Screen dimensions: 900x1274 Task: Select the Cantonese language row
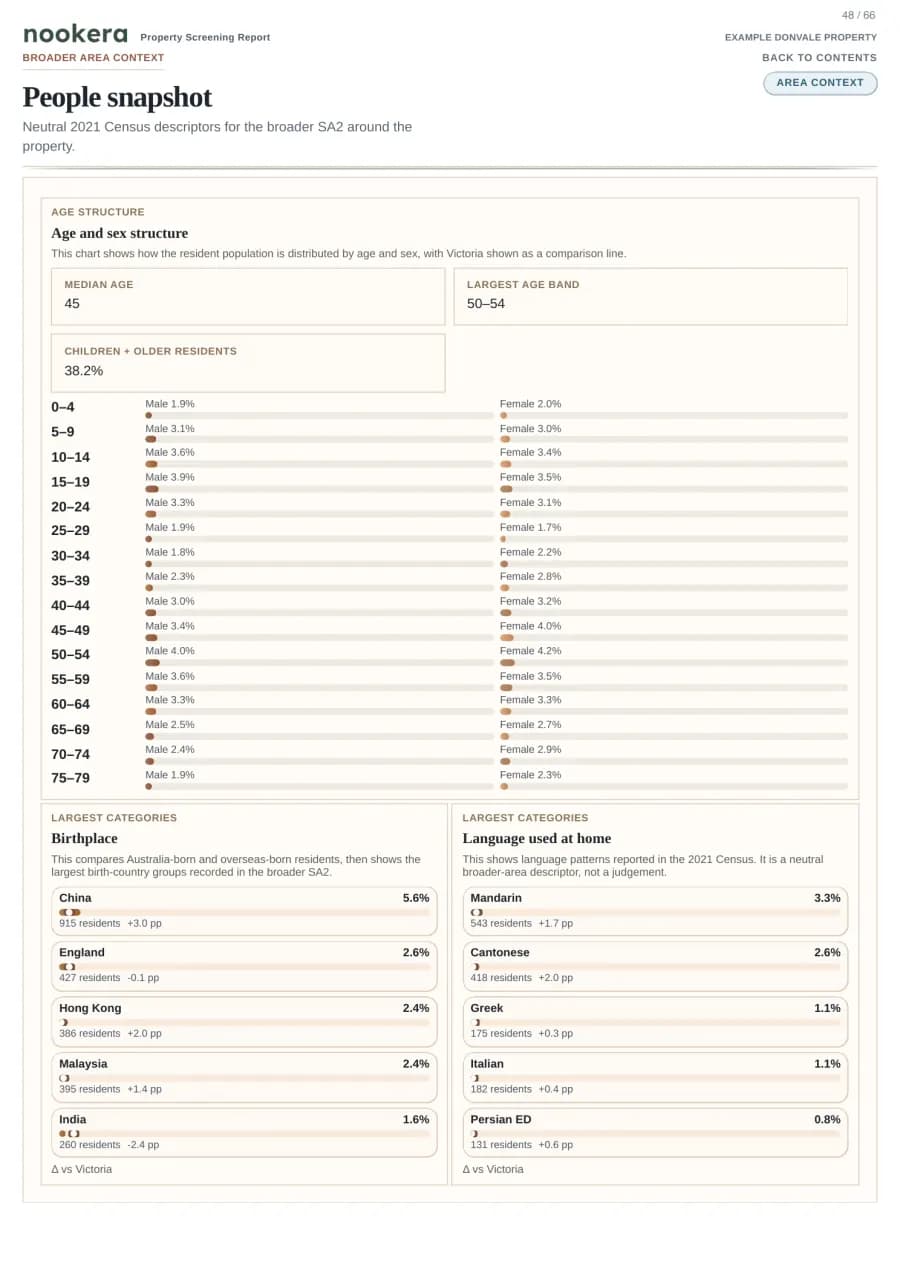pos(655,965)
